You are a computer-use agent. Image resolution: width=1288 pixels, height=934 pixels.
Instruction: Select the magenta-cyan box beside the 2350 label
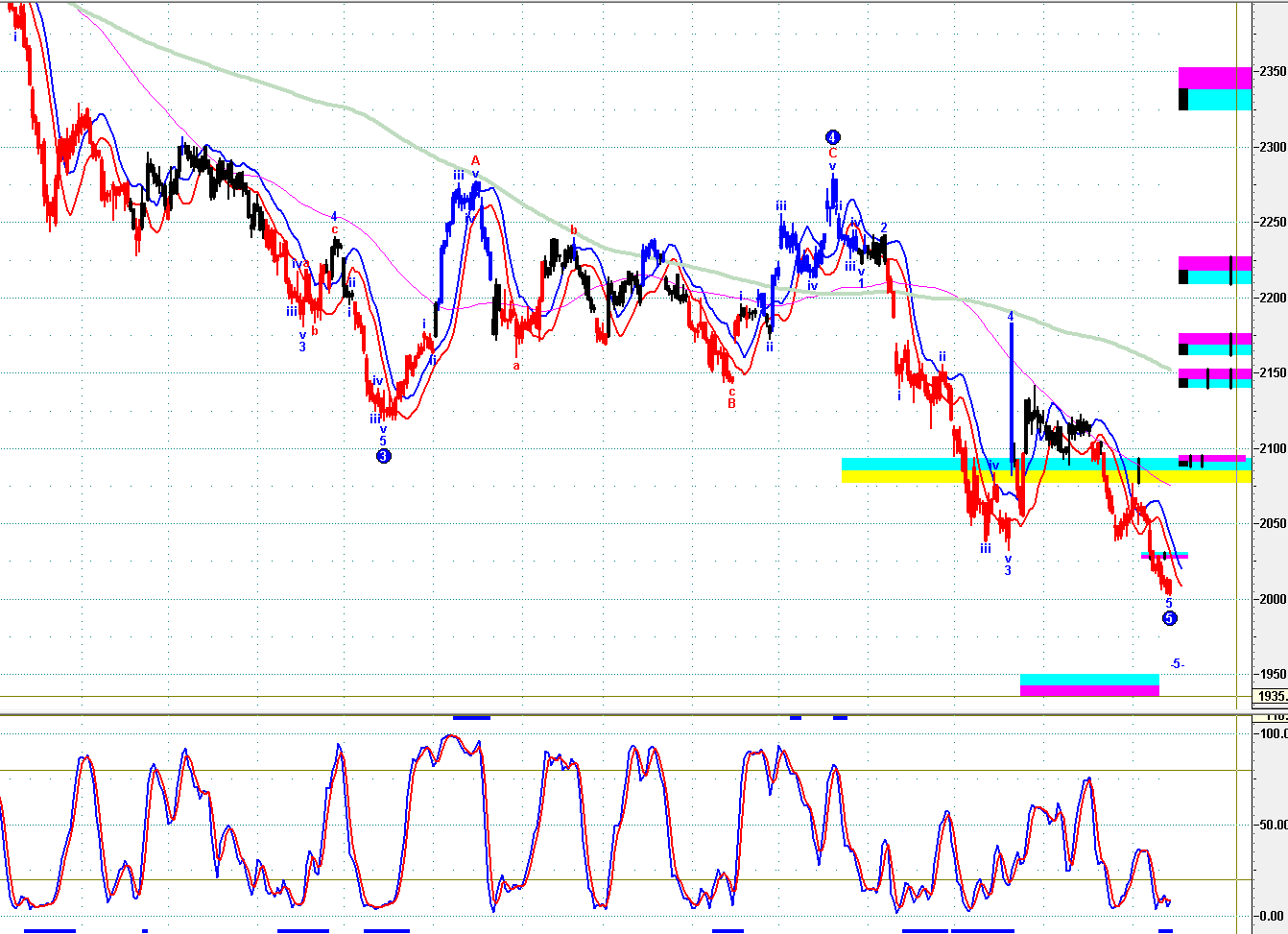click(x=1215, y=88)
